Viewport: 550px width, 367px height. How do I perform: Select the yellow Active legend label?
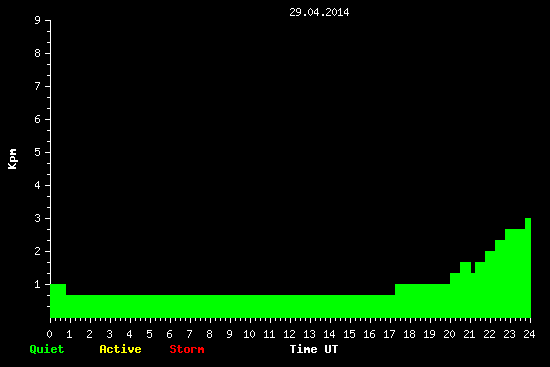pyautogui.click(x=120, y=349)
